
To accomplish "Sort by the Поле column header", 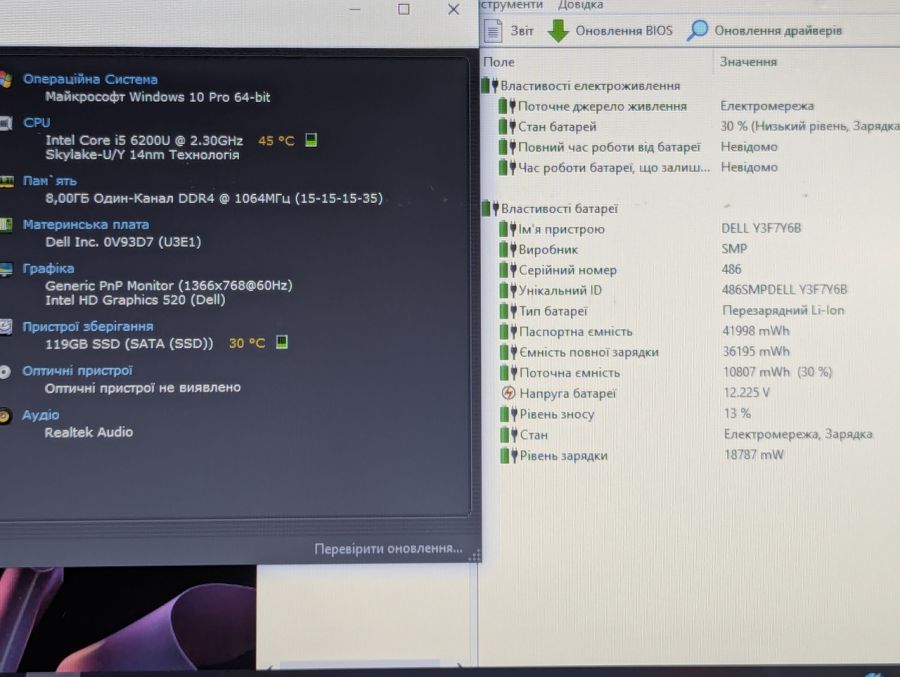I will point(499,62).
